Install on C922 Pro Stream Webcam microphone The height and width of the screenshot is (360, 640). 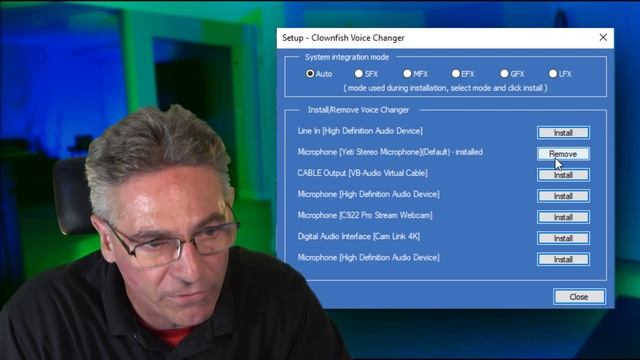tap(563, 217)
